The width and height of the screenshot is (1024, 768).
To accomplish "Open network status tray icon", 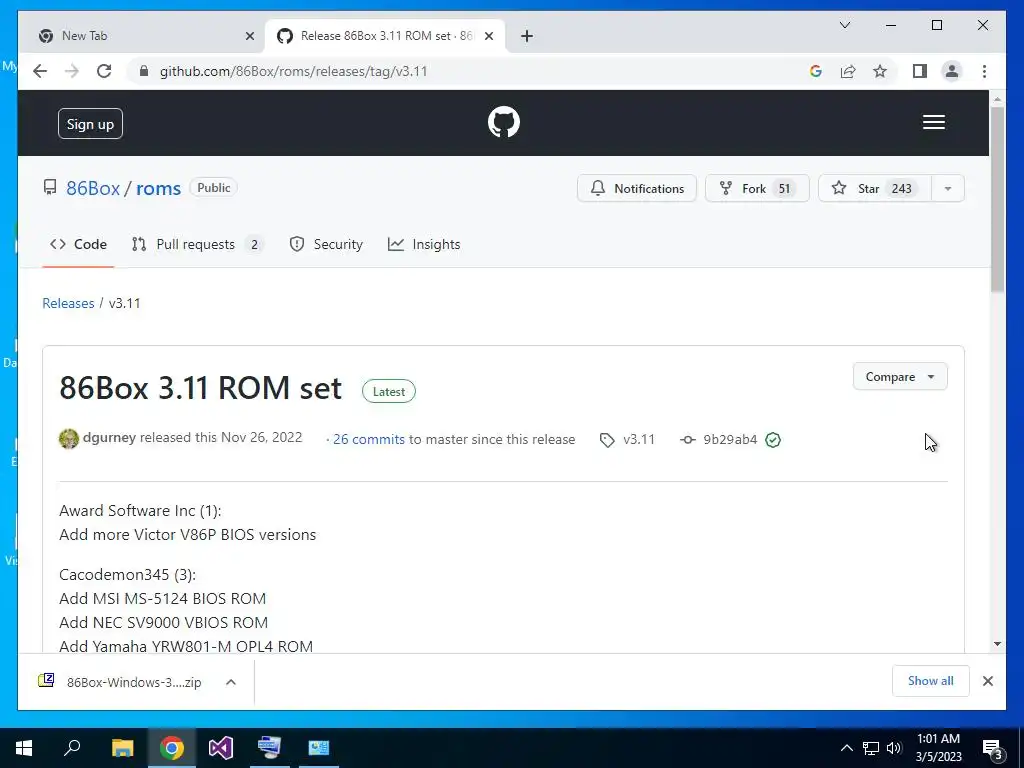I will pos(871,748).
